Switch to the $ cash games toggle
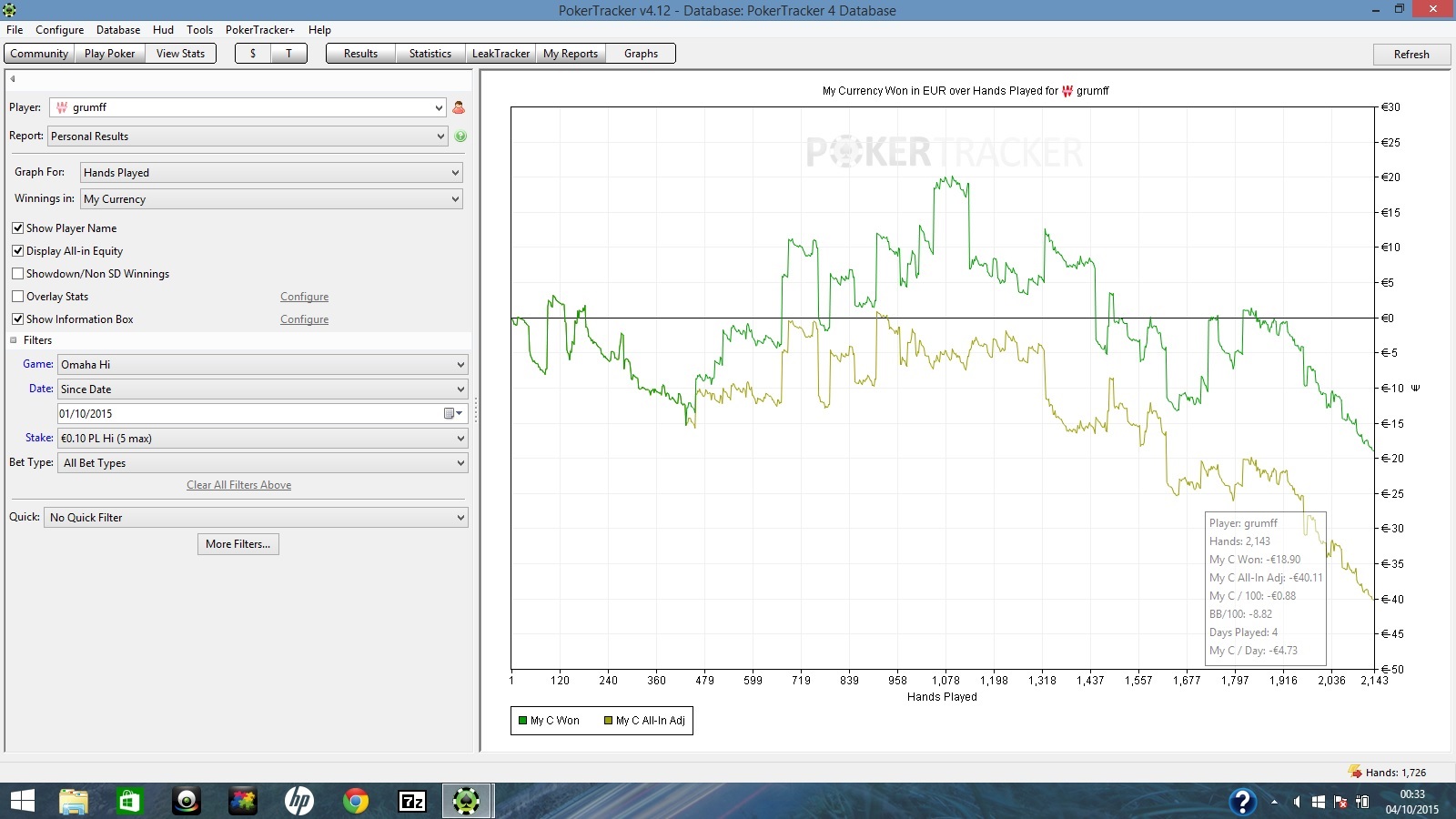This screenshot has width=1456, height=819. coord(253,54)
